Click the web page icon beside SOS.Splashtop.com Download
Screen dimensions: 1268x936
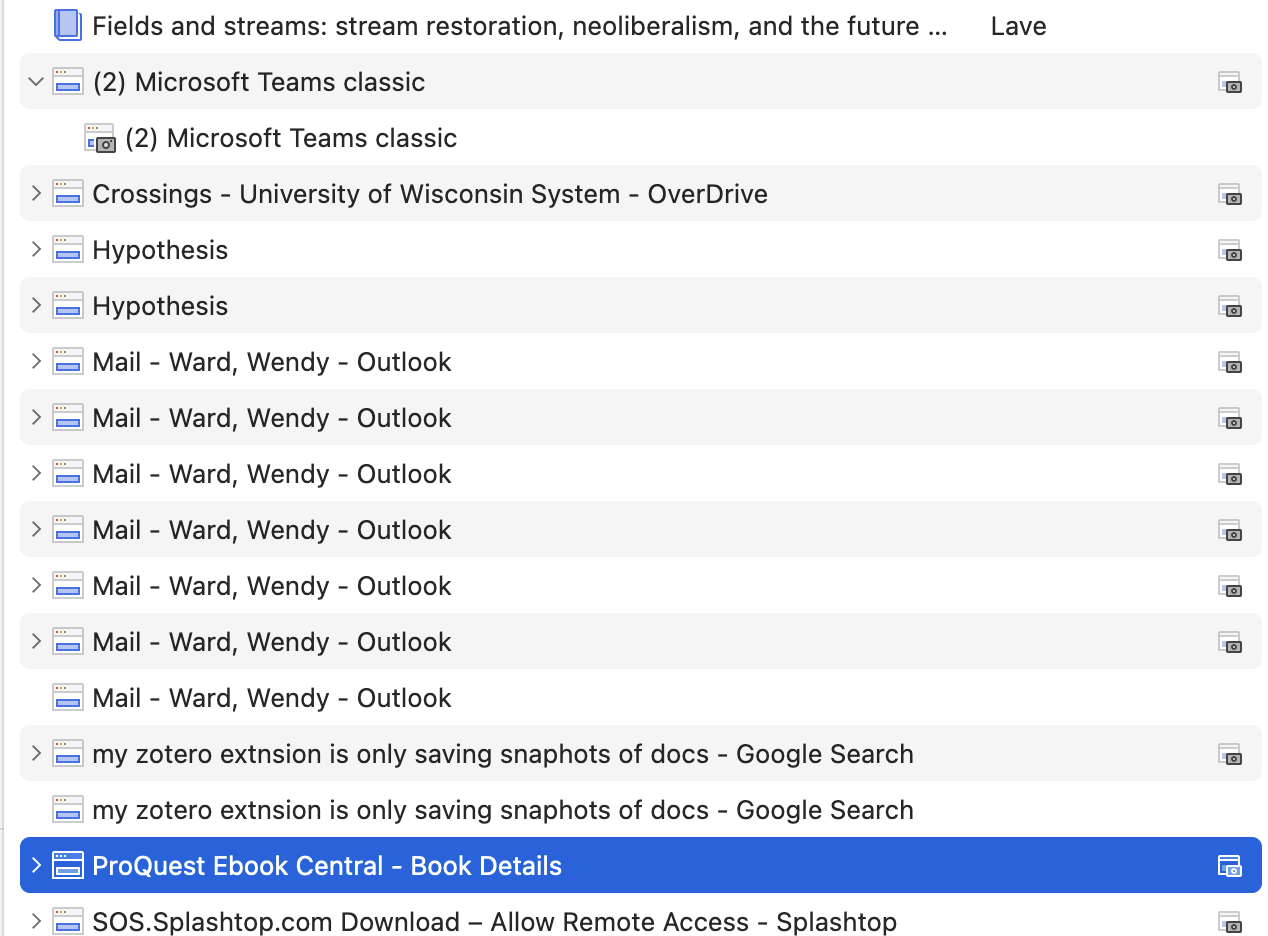pyautogui.click(x=68, y=921)
